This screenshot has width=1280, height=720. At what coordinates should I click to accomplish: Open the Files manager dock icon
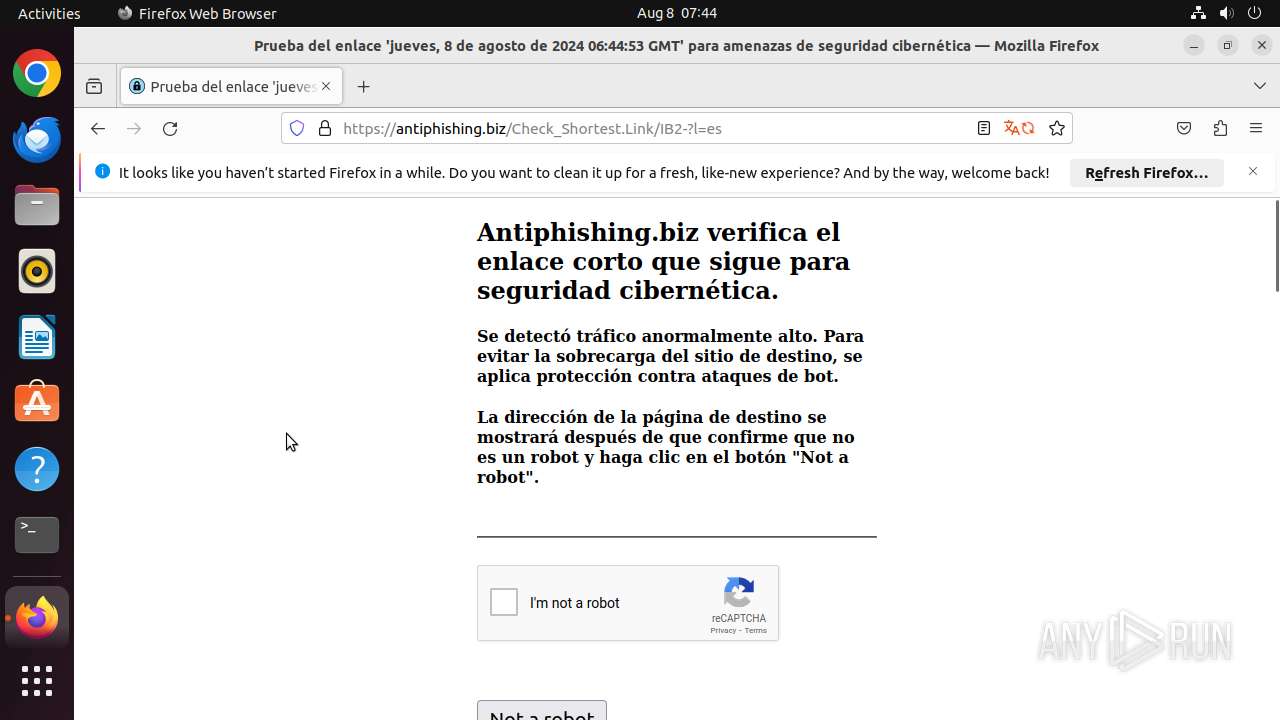coord(37,206)
